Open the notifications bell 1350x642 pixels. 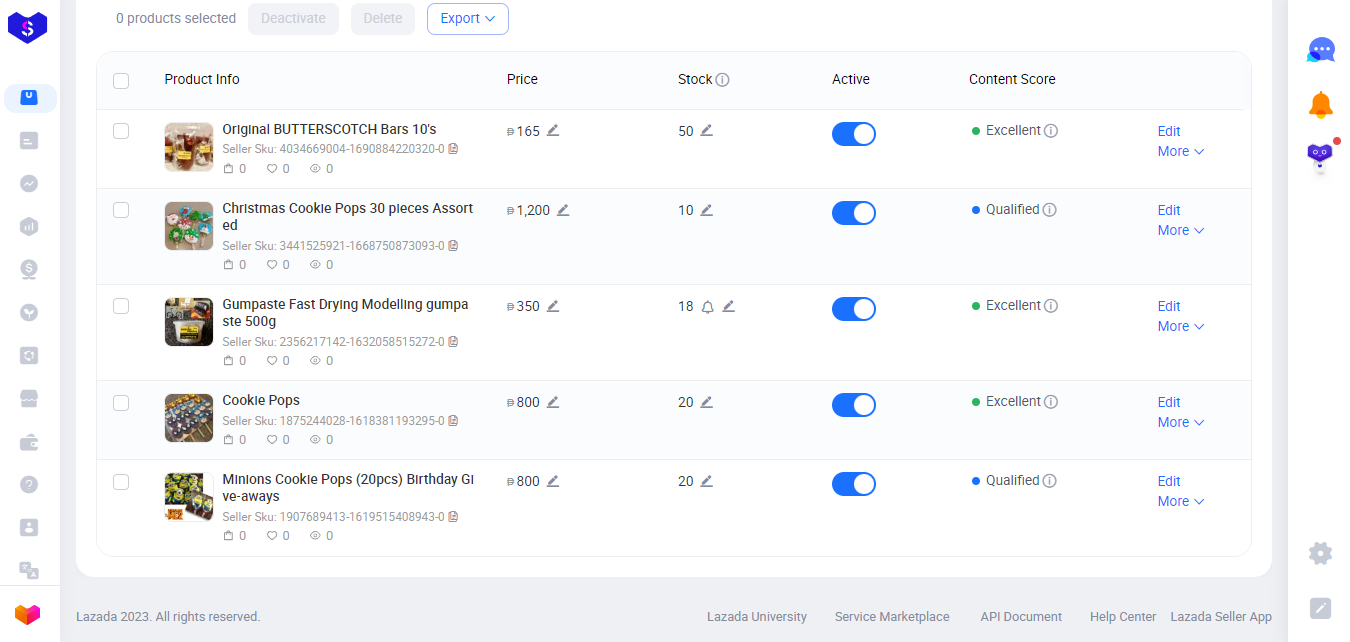(1321, 104)
